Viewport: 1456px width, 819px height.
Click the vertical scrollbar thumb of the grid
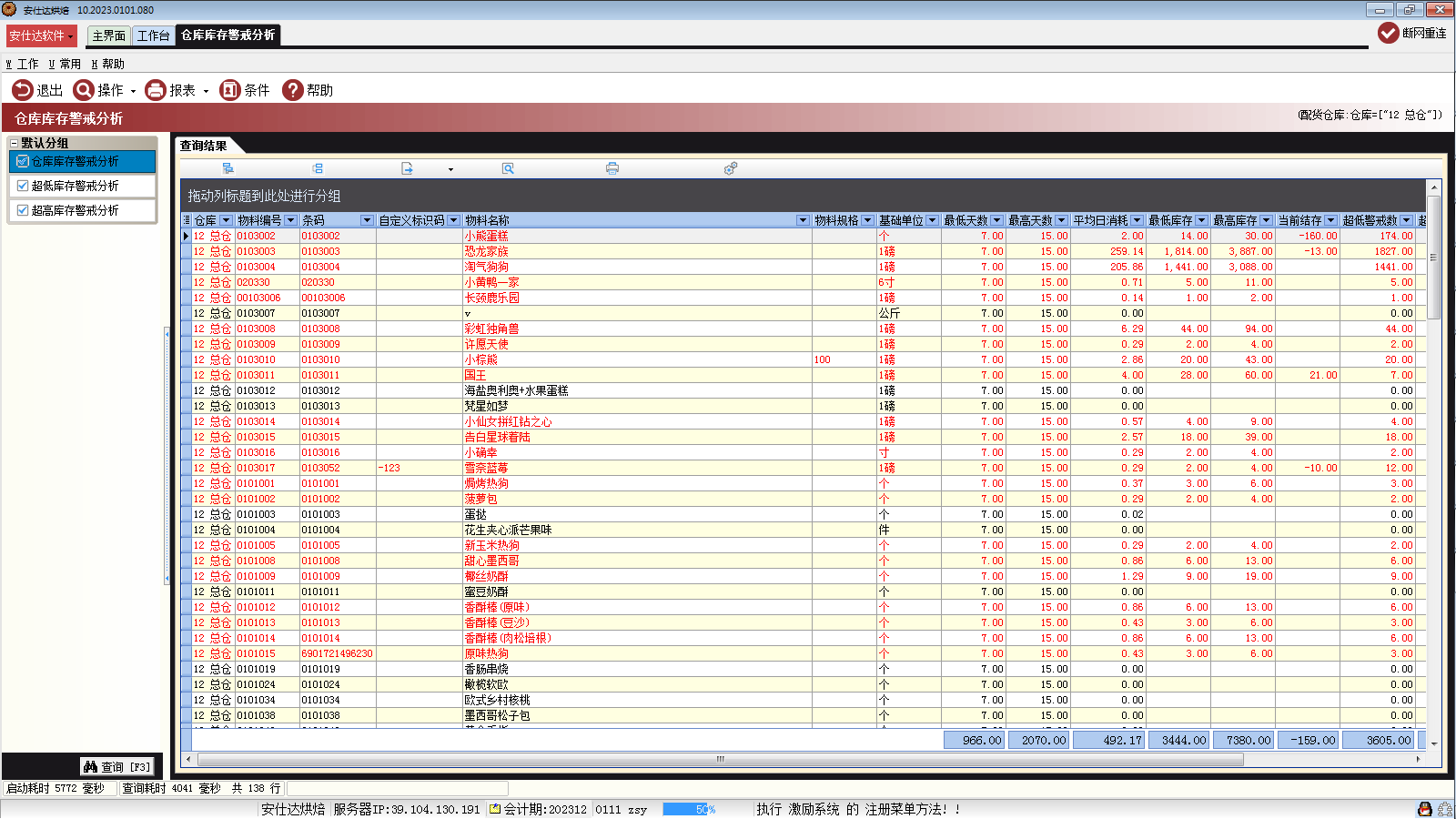(1434, 257)
